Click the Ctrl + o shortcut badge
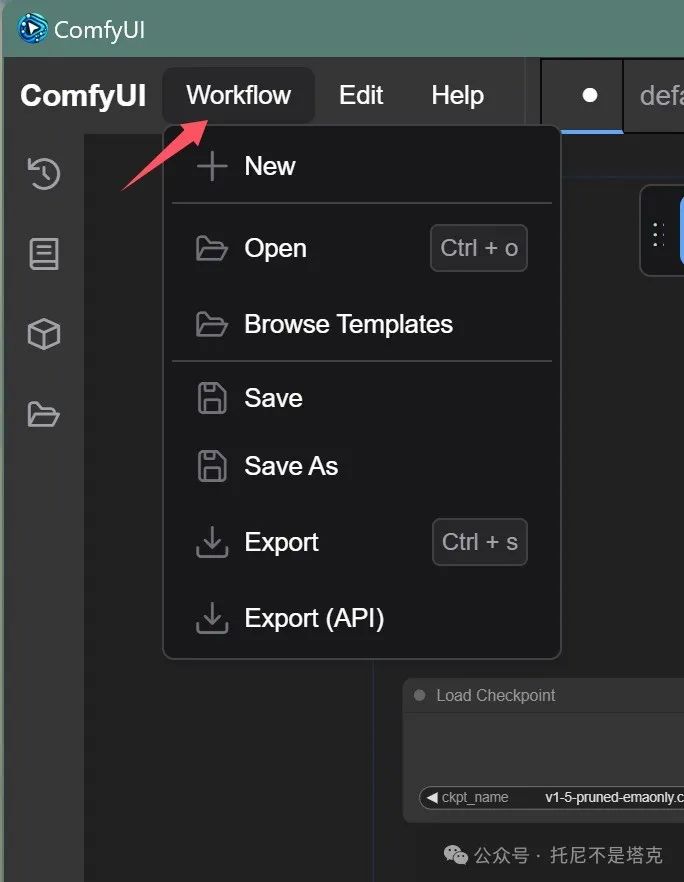The image size is (684, 882). pos(479,248)
